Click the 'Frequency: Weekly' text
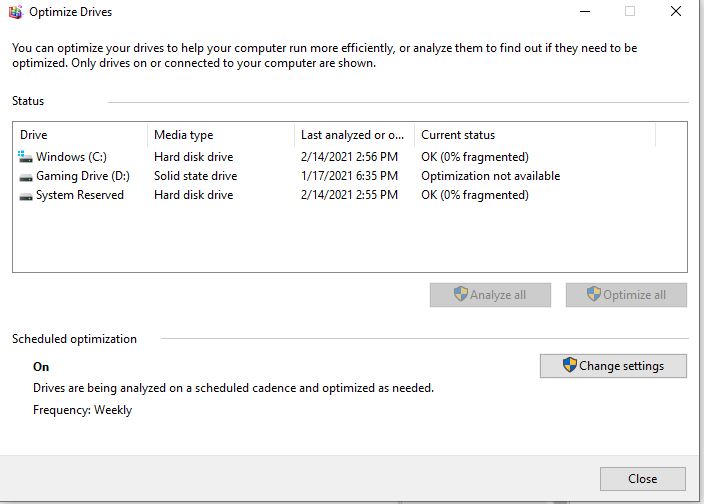This screenshot has width=704, height=504. pos(83,410)
